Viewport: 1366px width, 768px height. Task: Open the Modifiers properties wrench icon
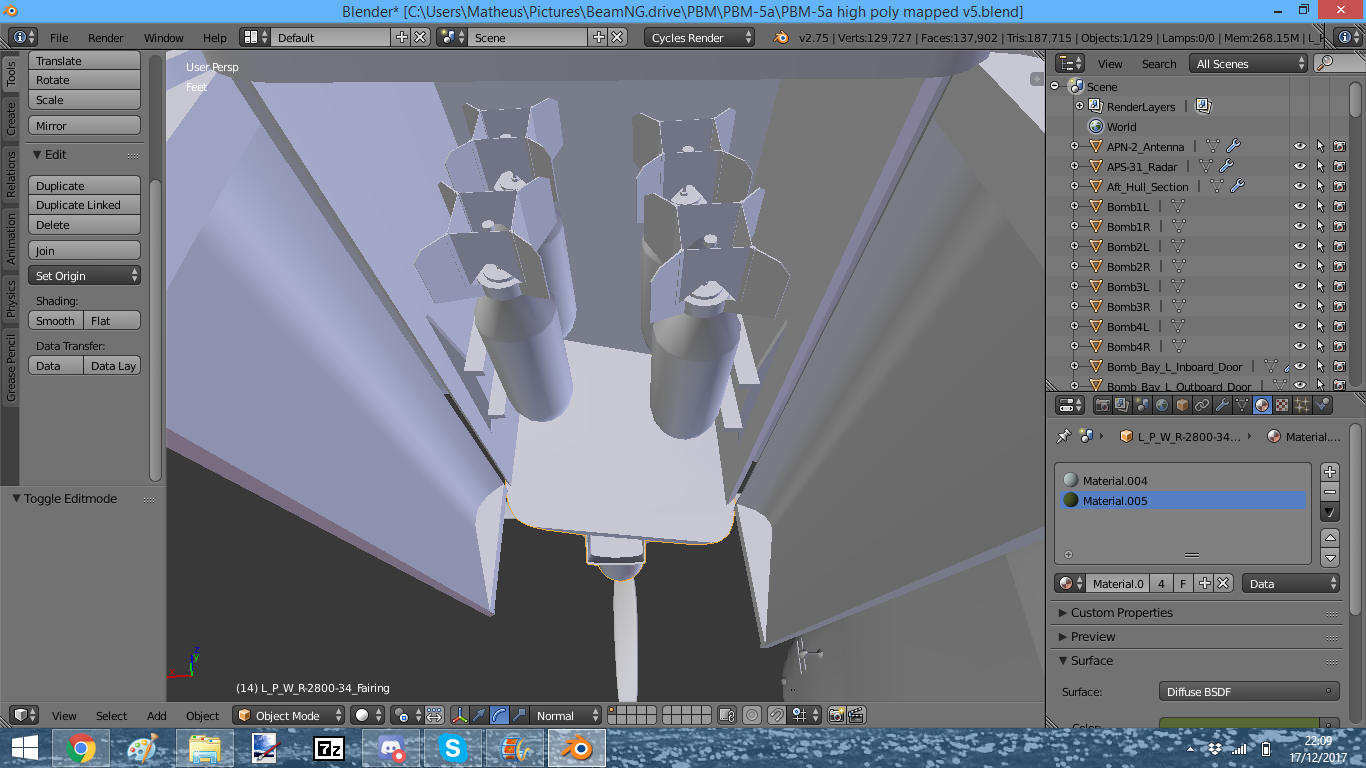(1222, 405)
